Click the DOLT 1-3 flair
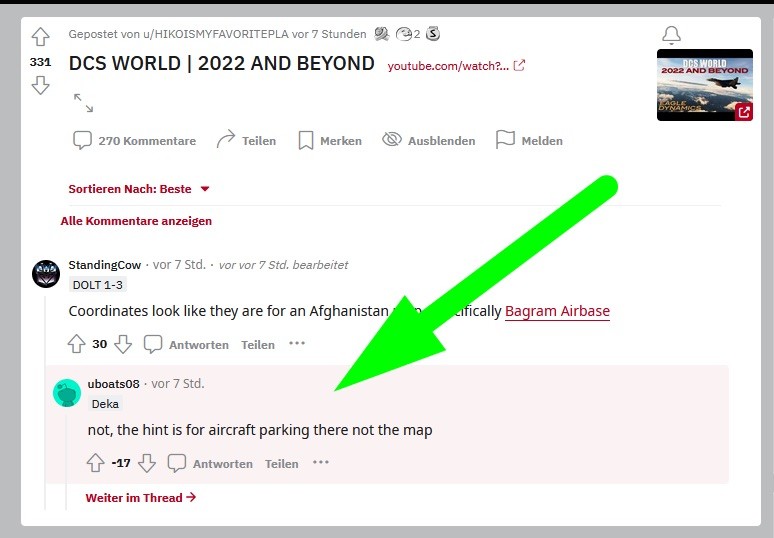Viewport: 774px width, 538px height. tap(98, 285)
